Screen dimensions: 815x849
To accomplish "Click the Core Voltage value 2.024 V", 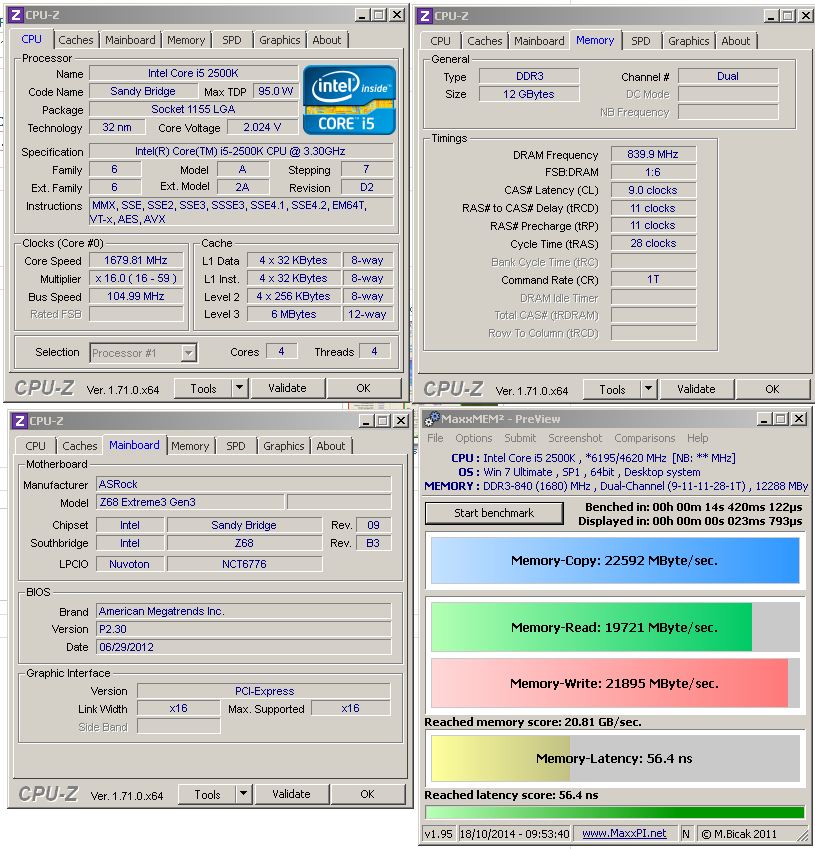I will pos(262,127).
